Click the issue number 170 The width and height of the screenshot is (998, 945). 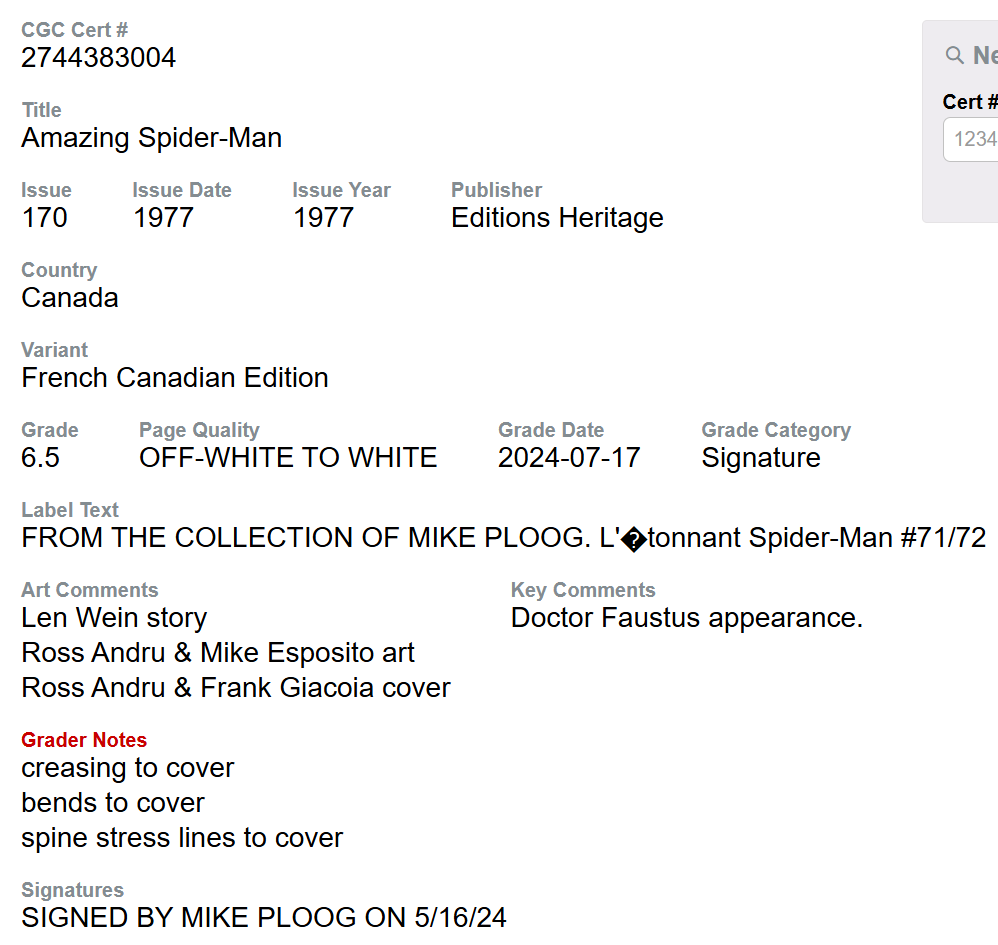pos(44,218)
